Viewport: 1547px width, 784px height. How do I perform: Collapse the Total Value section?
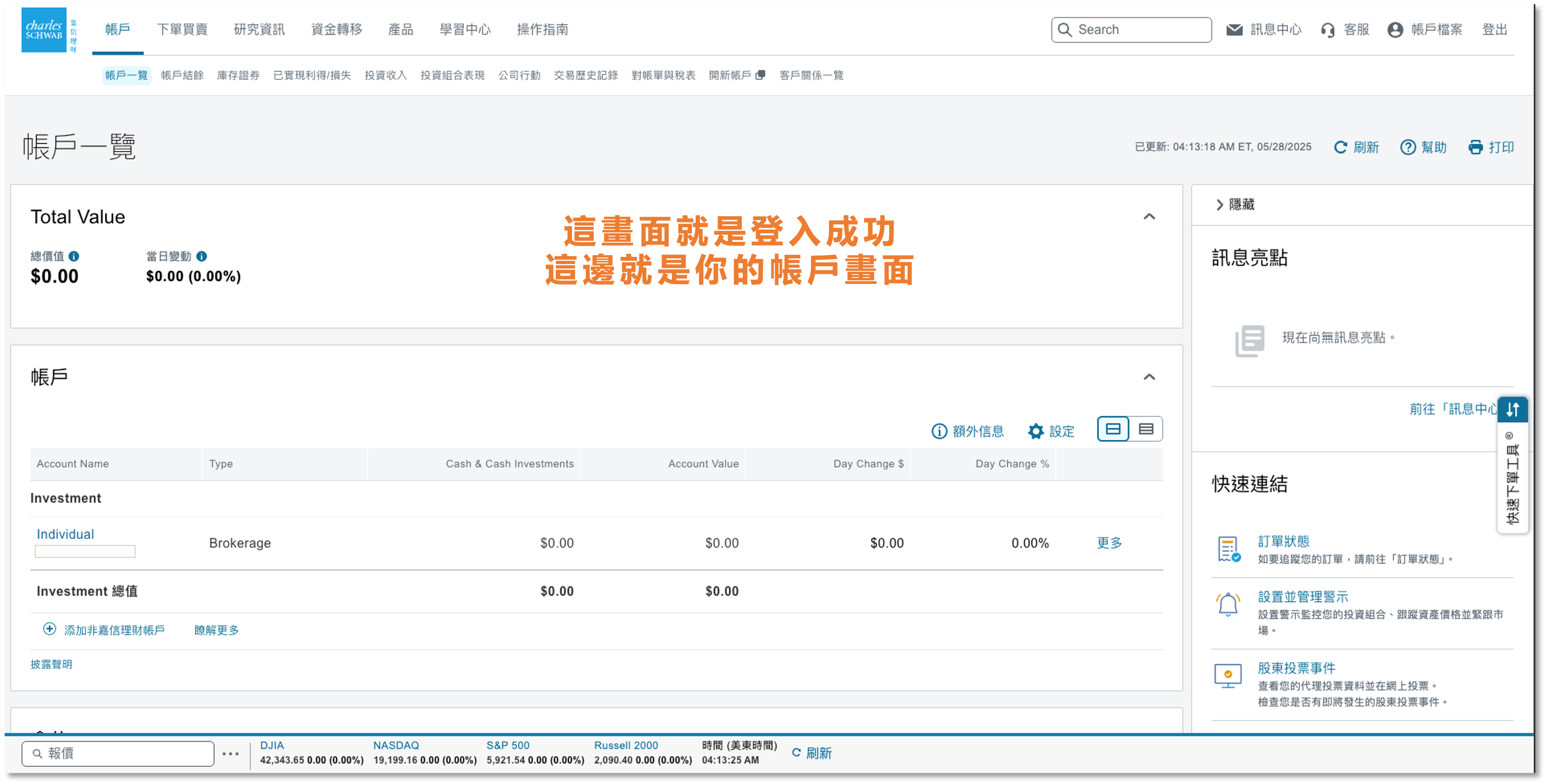click(x=1150, y=216)
